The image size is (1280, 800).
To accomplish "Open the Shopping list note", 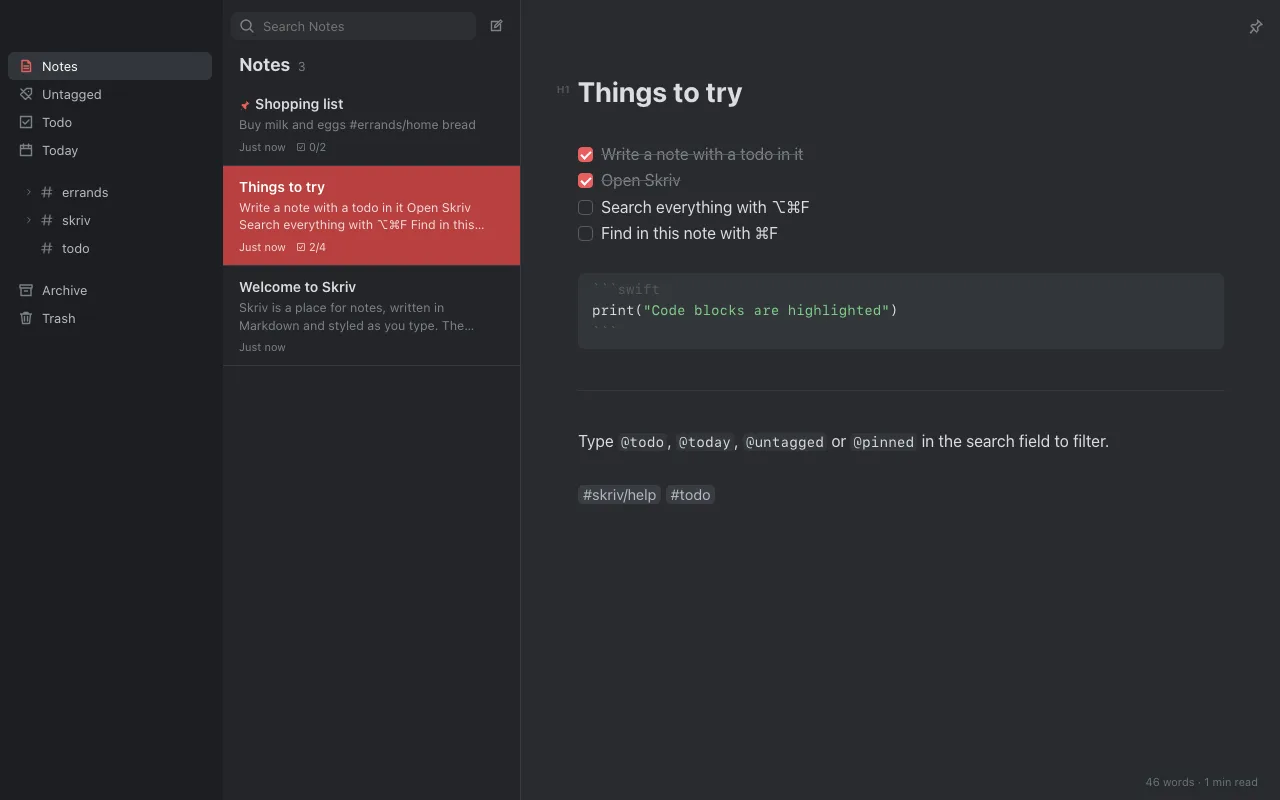I will (x=371, y=125).
